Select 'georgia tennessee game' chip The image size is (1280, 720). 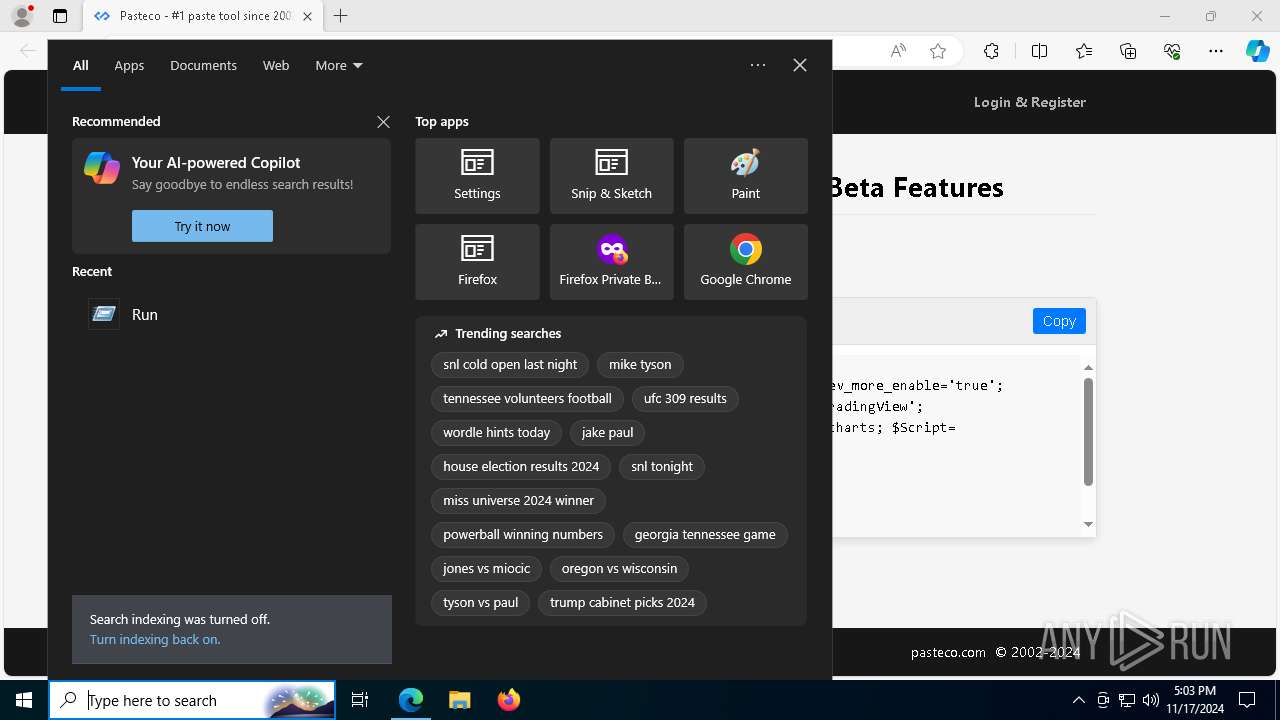point(705,535)
